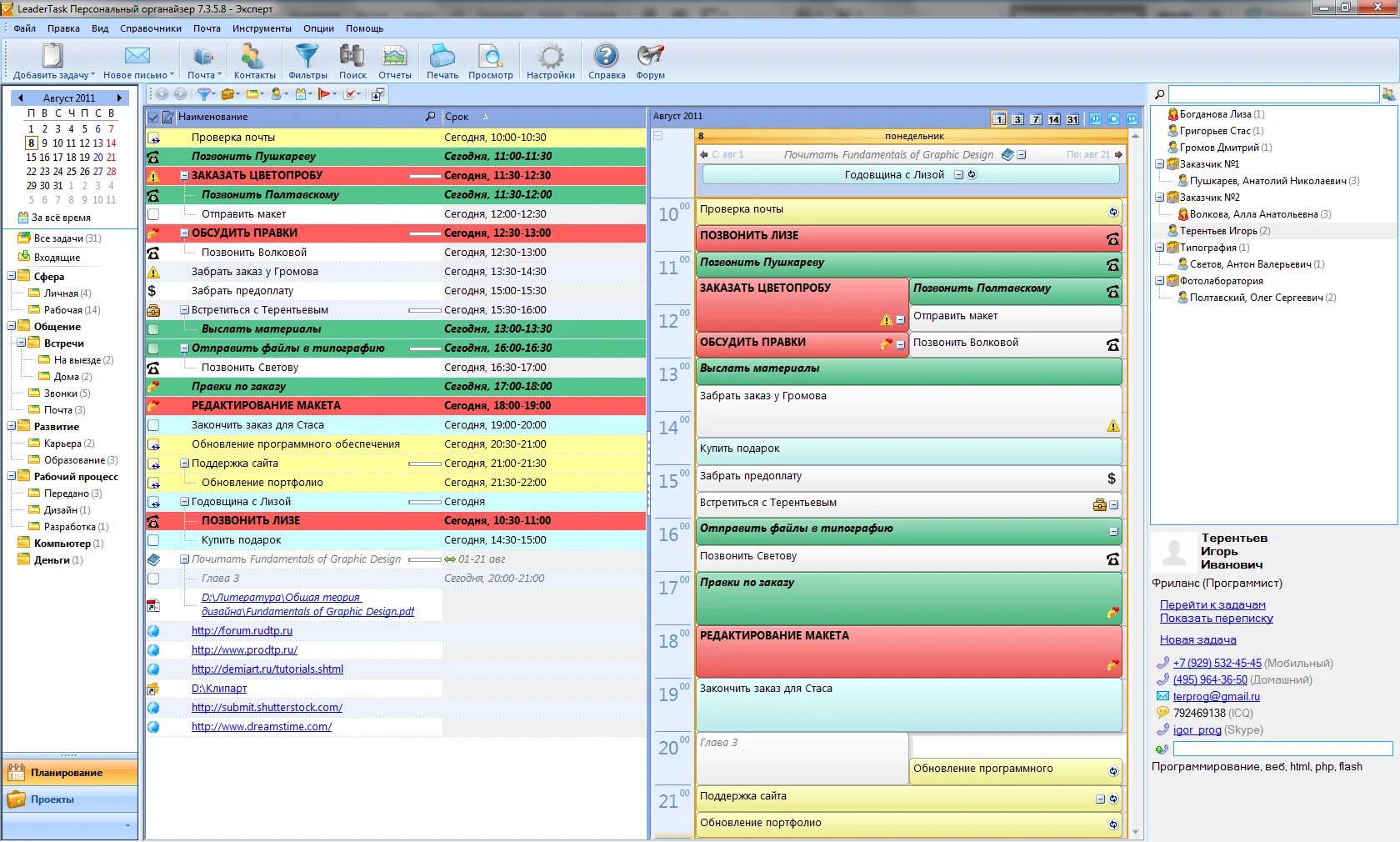Open Настройки gear icon

tap(550, 56)
